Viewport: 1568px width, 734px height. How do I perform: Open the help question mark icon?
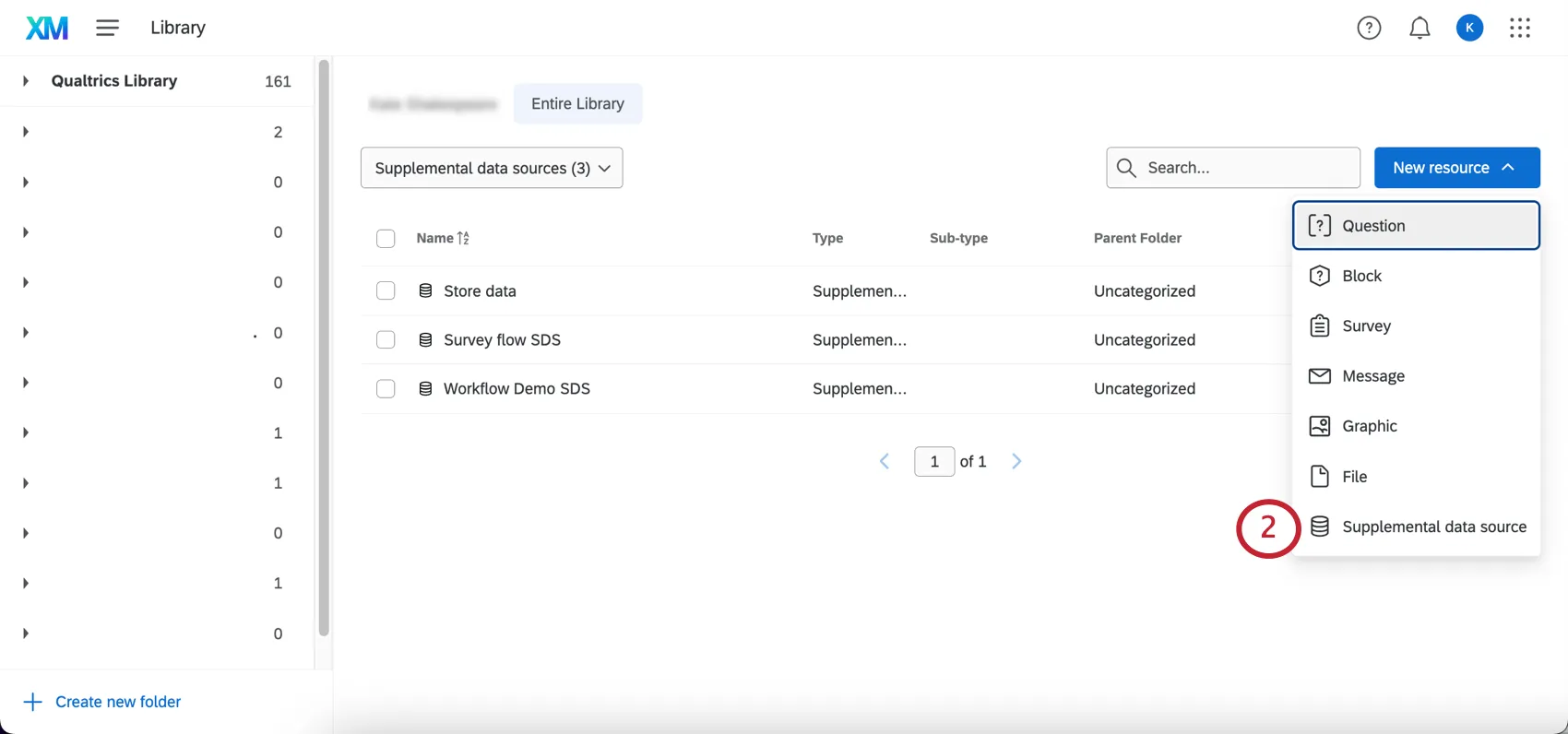coord(1369,29)
